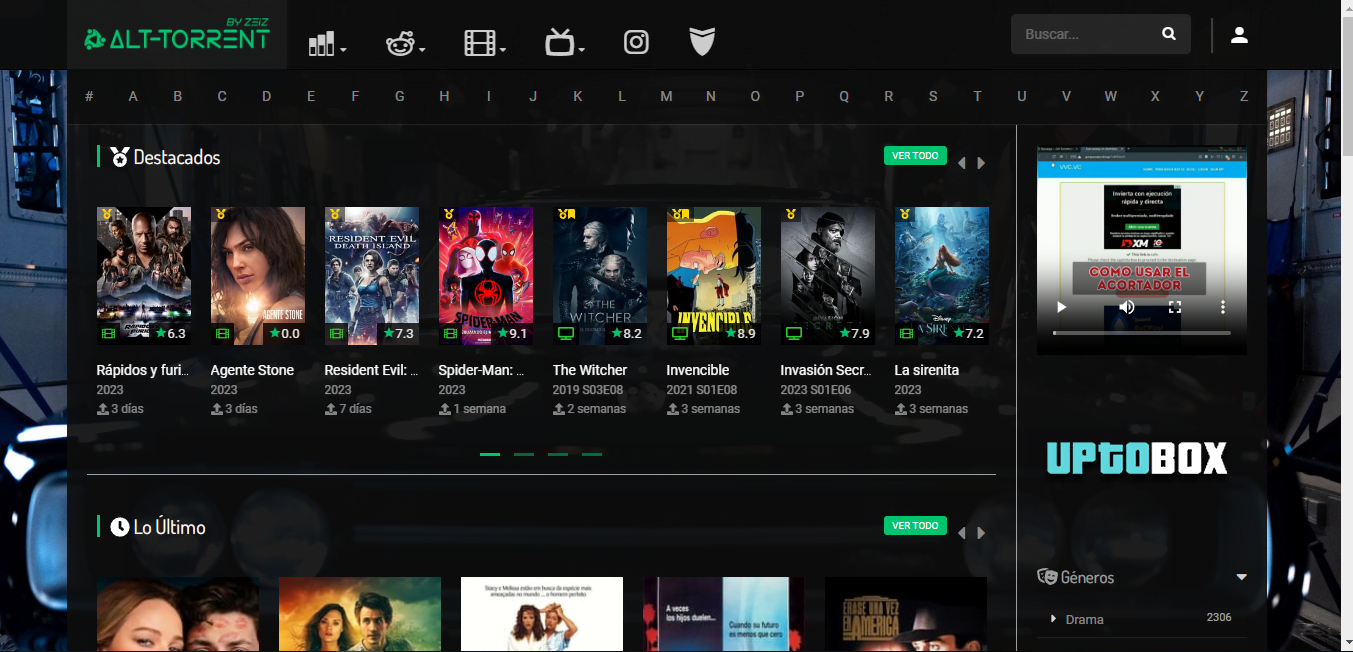Go to next Lo Último slide arrow

(981, 533)
